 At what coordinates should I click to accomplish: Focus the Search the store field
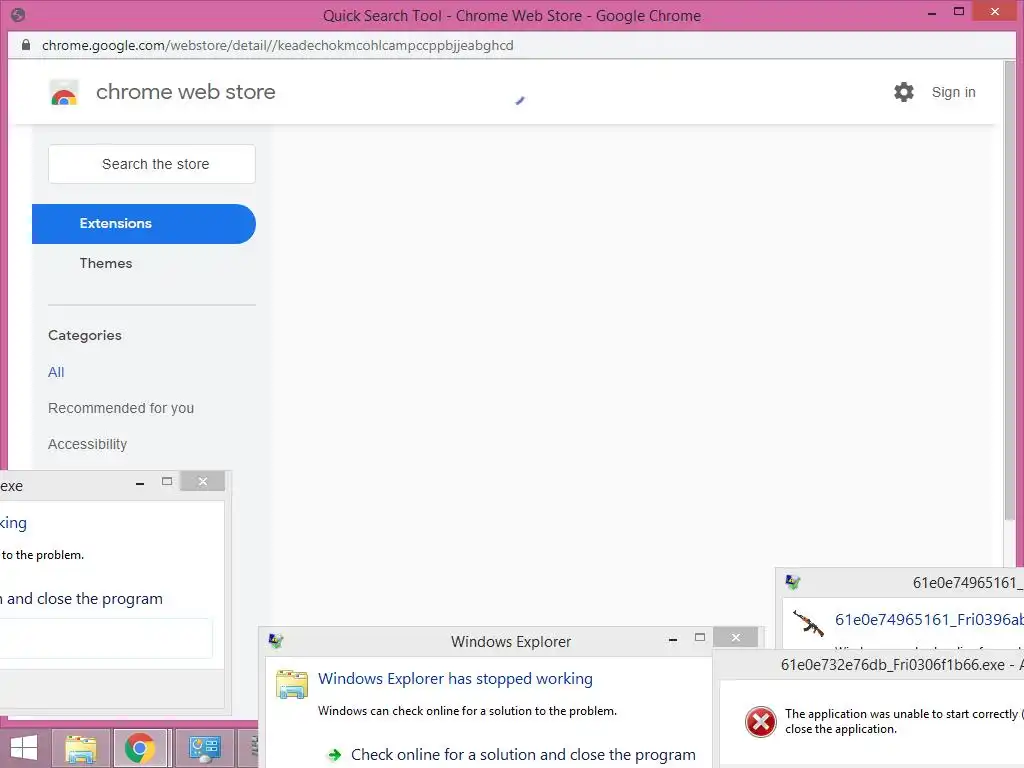click(152, 164)
